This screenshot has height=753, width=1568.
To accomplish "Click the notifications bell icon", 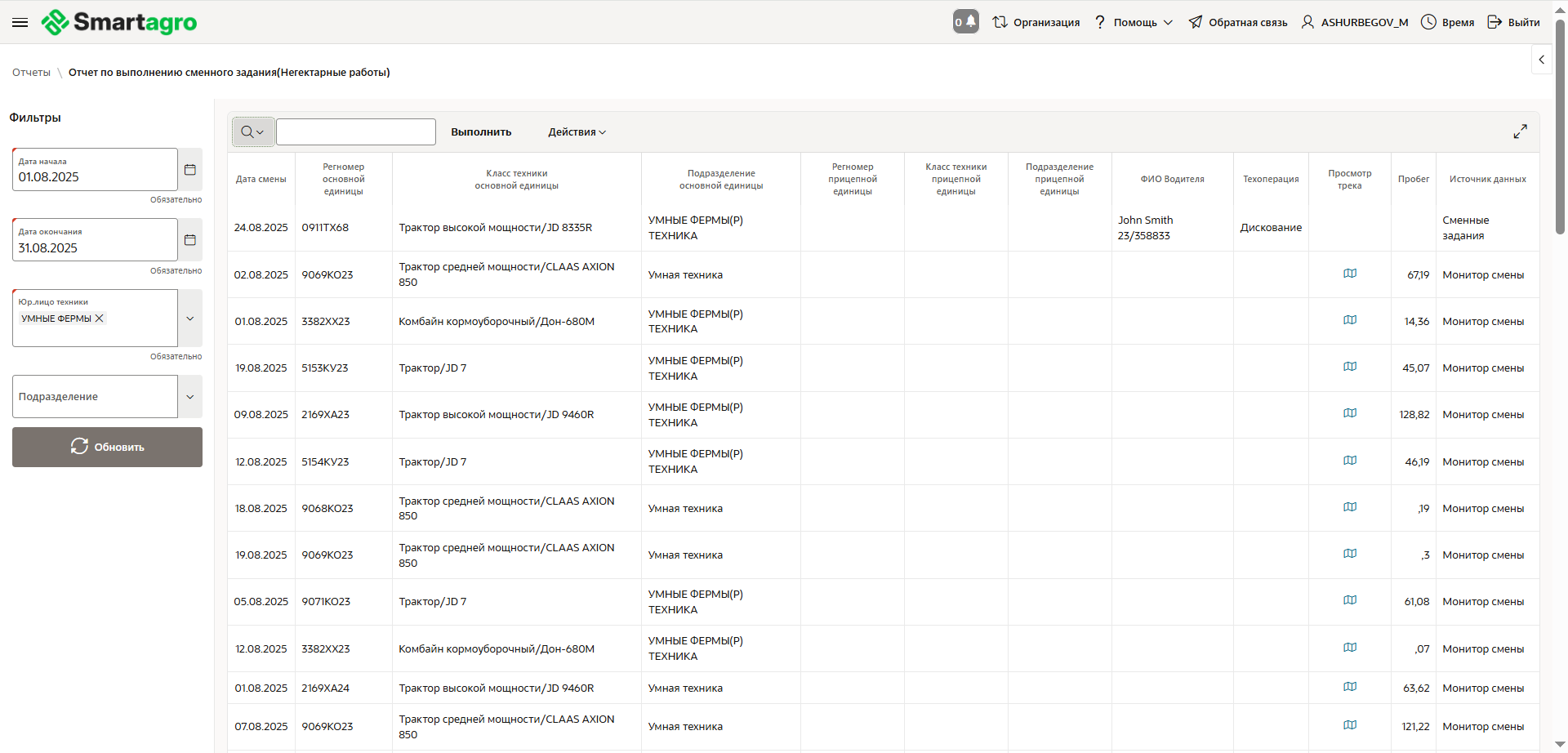I will point(966,22).
